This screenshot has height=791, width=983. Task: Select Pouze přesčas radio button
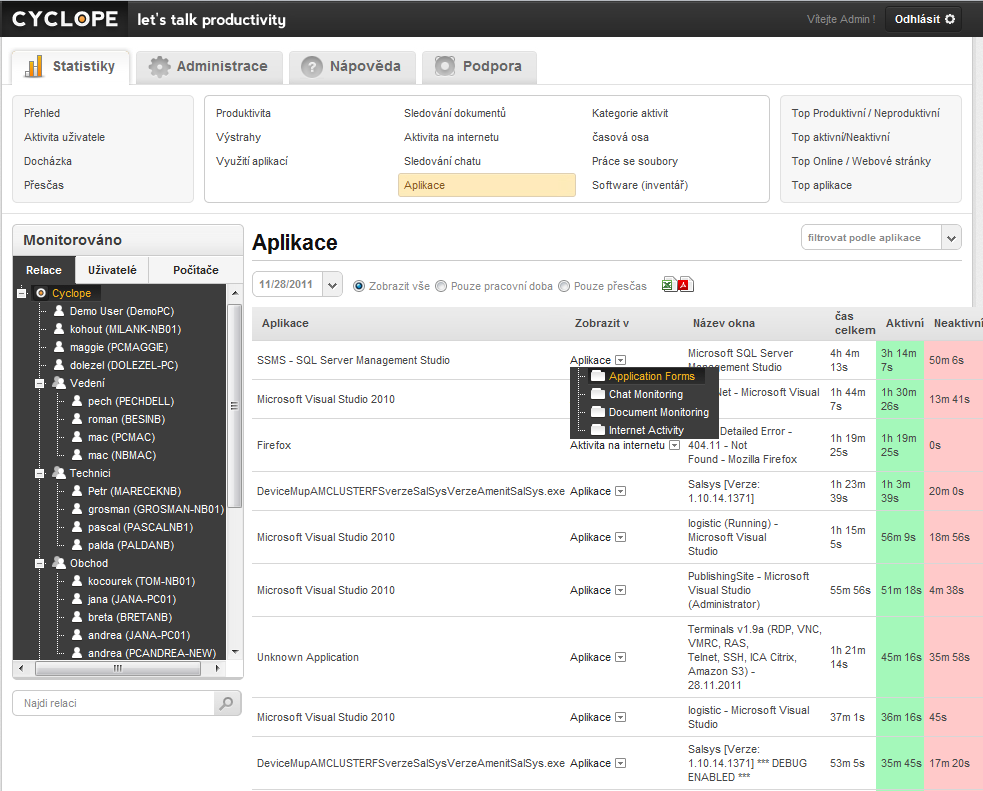click(x=564, y=286)
